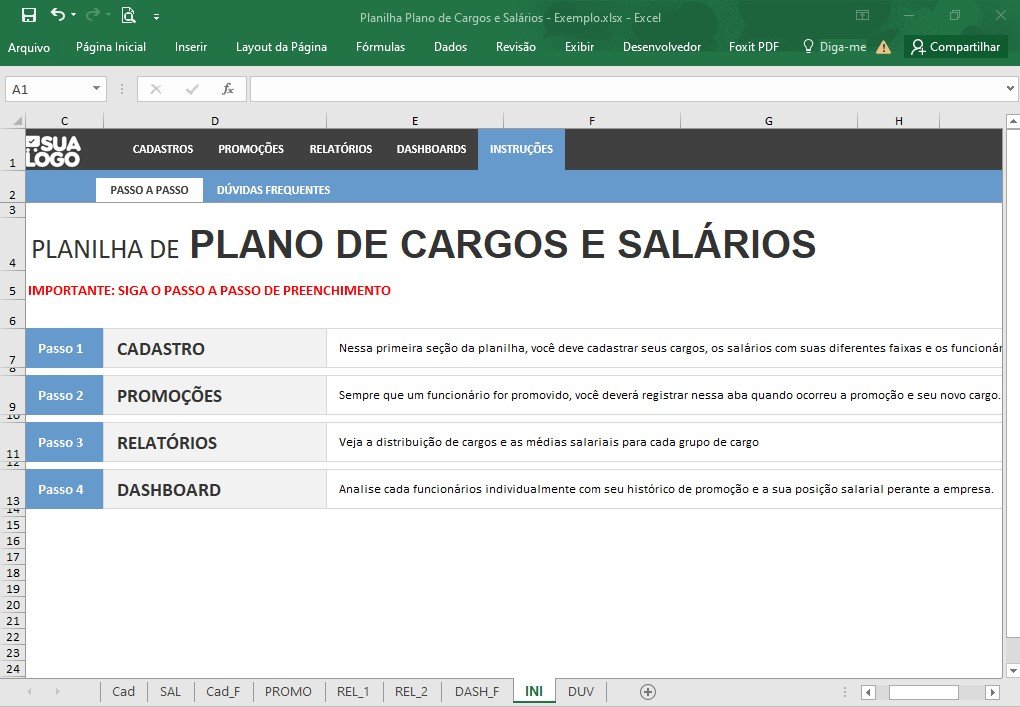
Task: Click vertical scrollbar down arrow
Action: [1013, 671]
